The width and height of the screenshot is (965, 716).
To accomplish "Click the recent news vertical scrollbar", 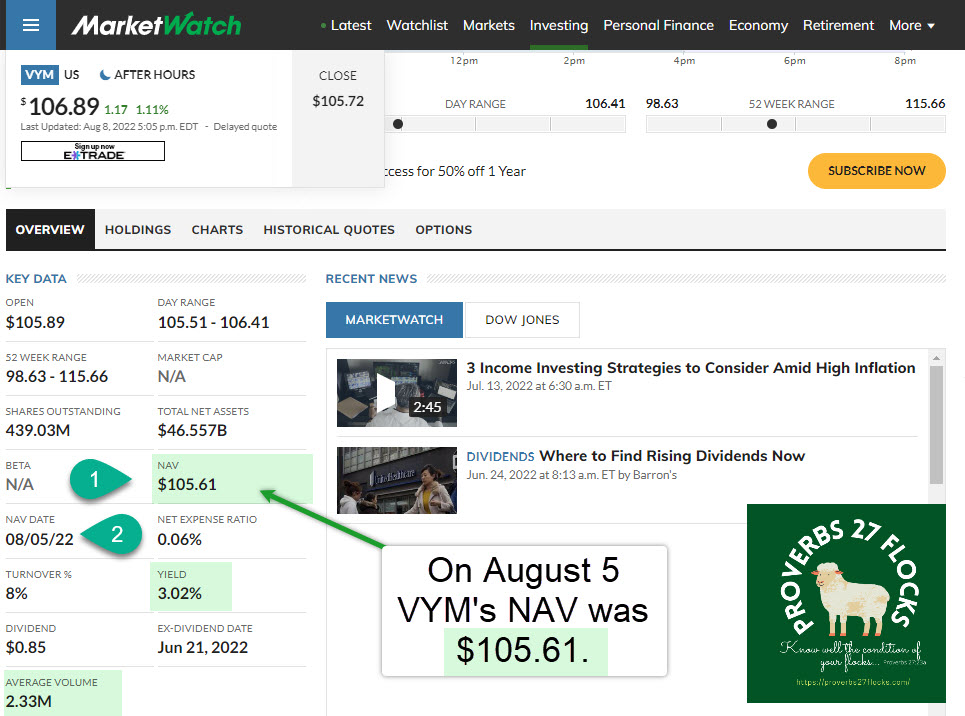I will pos(936,420).
